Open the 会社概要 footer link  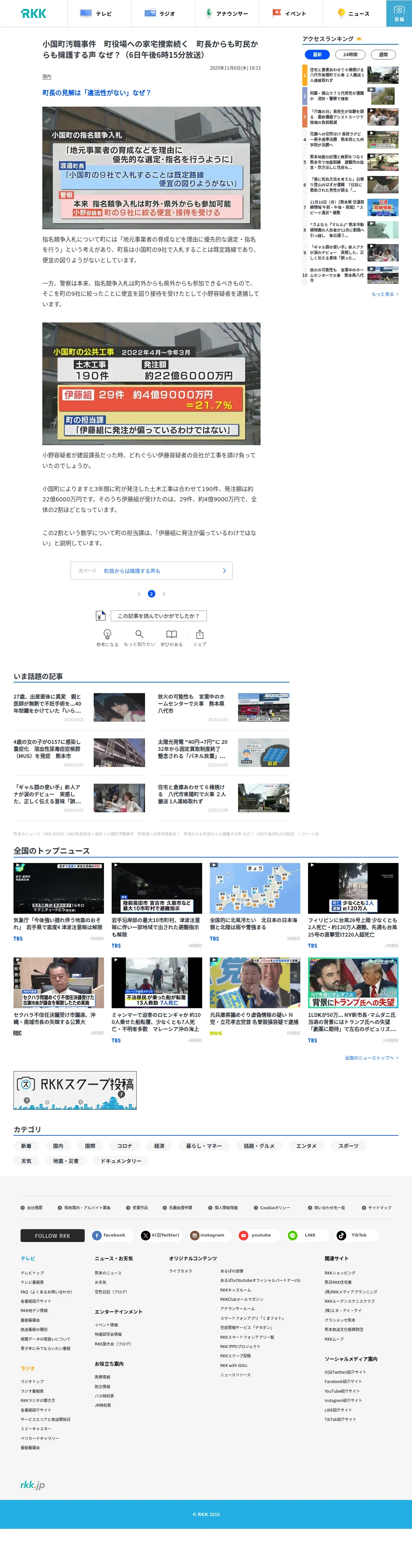tap(31, 1208)
